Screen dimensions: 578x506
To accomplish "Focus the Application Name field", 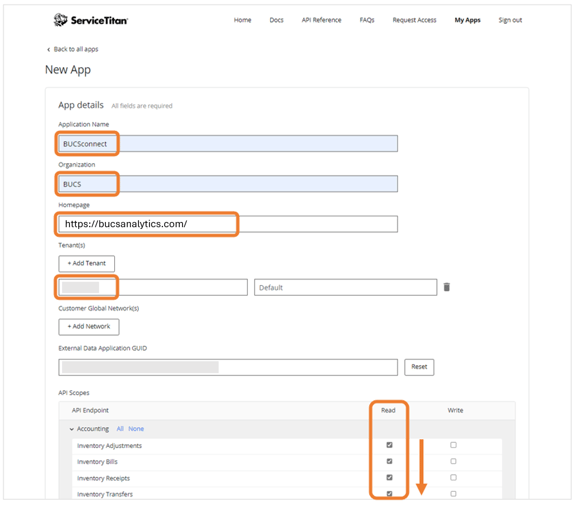I will tap(228, 143).
